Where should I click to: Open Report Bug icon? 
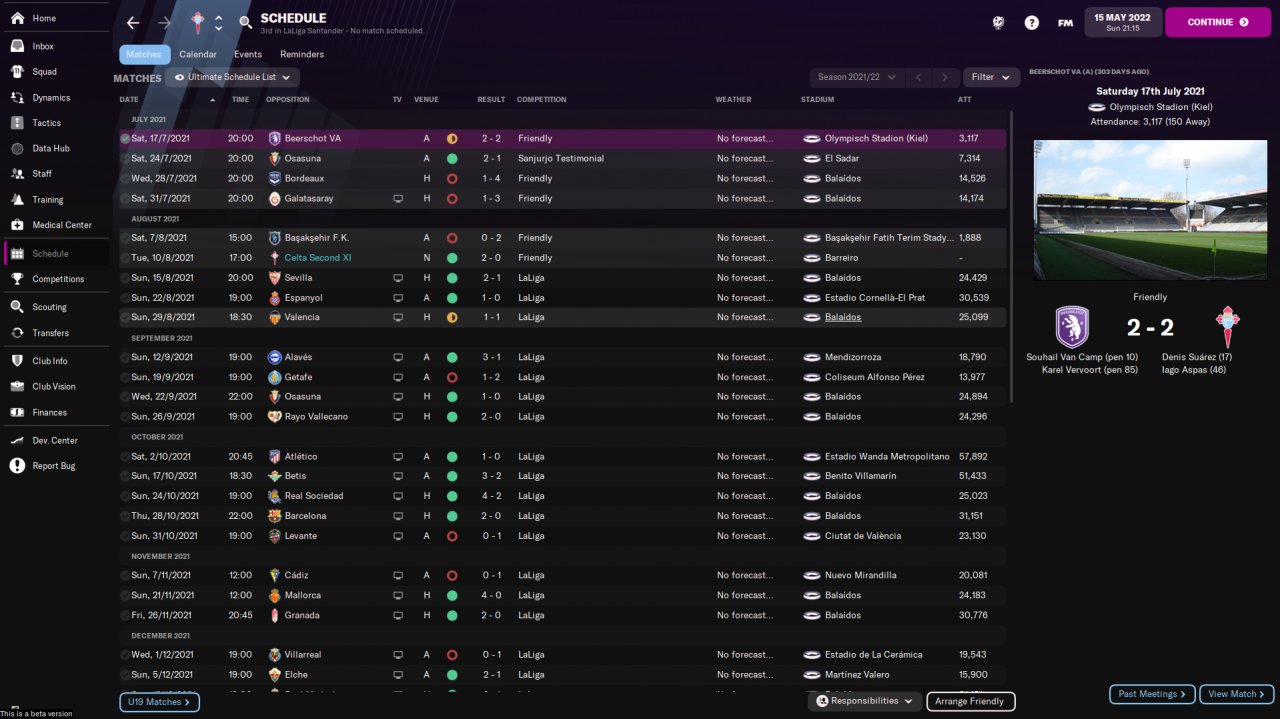click(17, 466)
